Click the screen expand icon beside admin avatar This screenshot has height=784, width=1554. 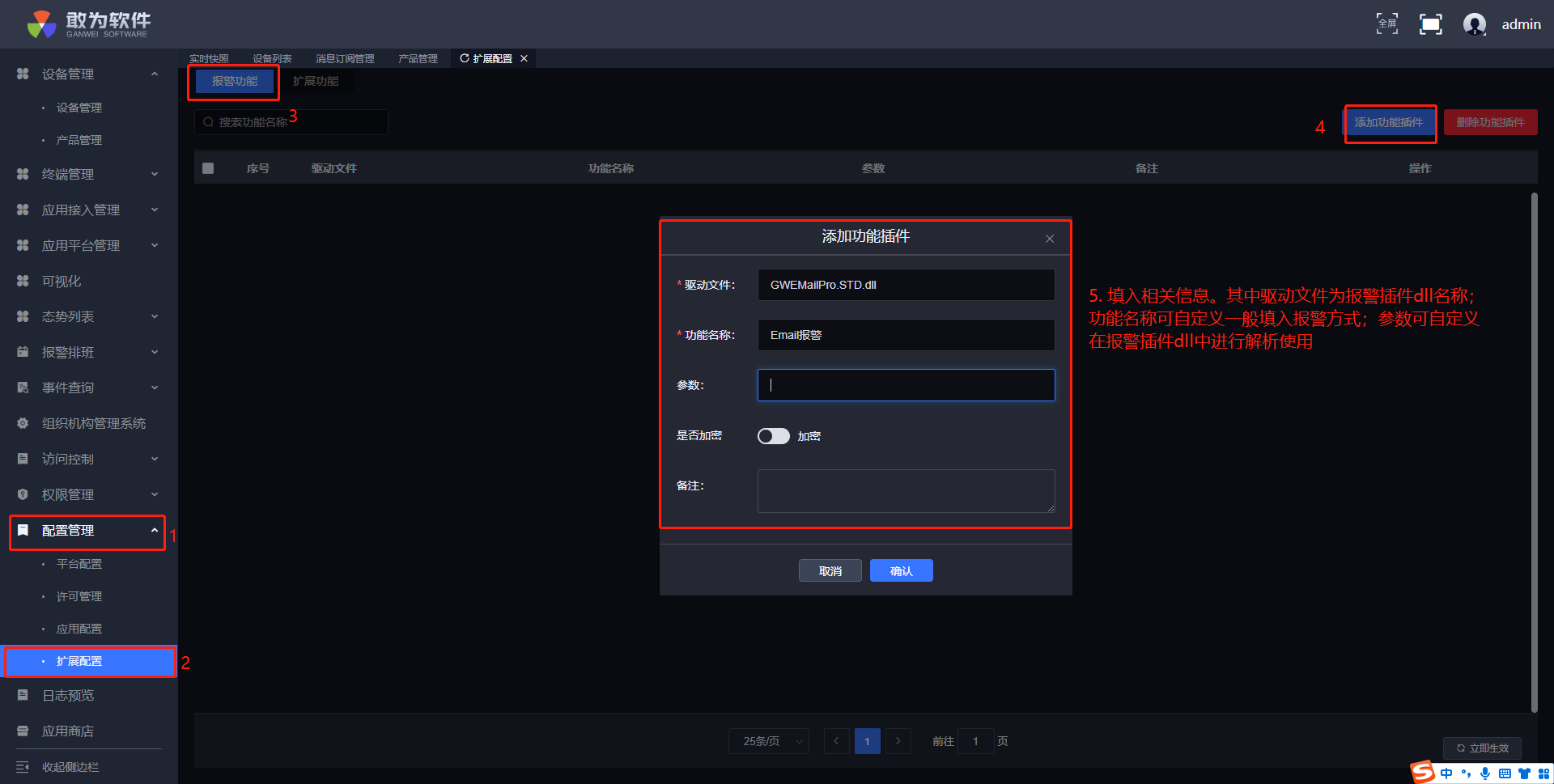[1430, 24]
